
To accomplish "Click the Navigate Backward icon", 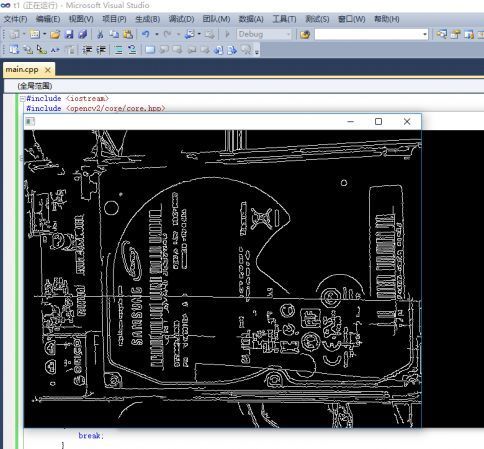I will tap(190, 34).
